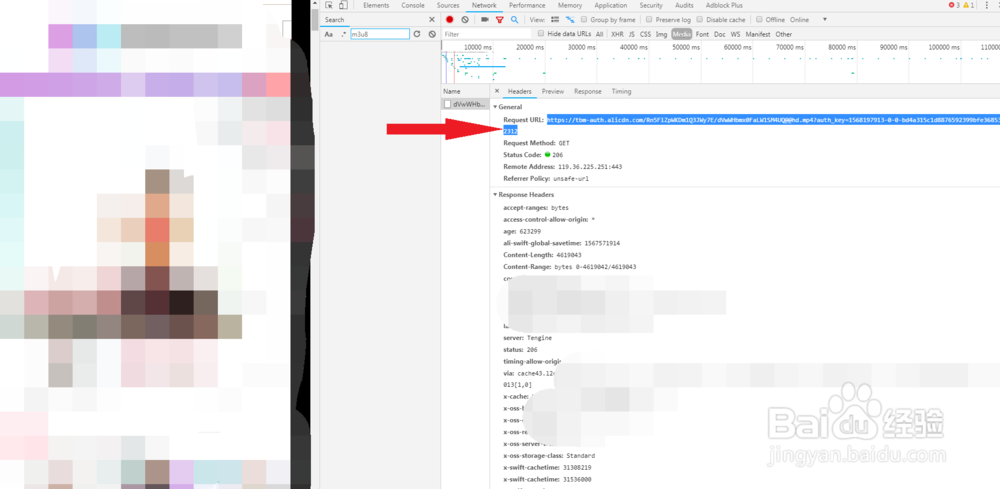Toggle the device toolbar icon
The width and height of the screenshot is (1000, 489).
343,5
